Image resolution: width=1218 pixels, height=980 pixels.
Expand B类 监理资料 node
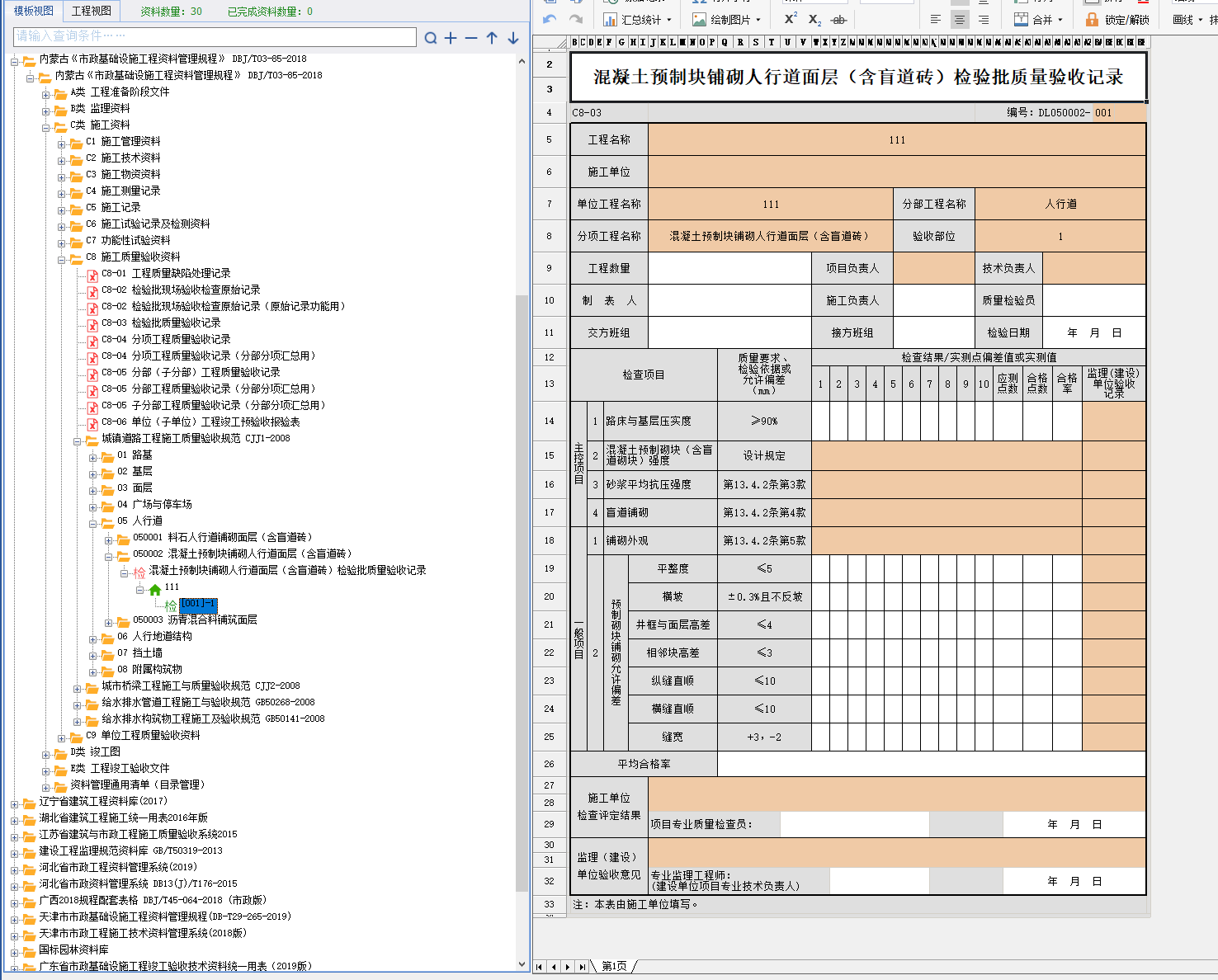pyautogui.click(x=46, y=111)
